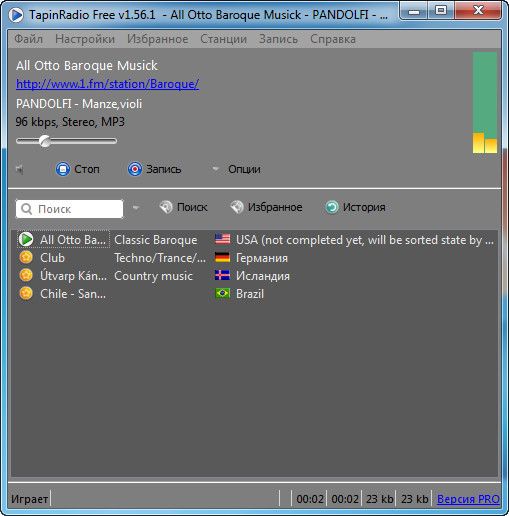This screenshot has width=509, height=516.
Task: Minimize the TapinRadio window
Action: (414, 12)
